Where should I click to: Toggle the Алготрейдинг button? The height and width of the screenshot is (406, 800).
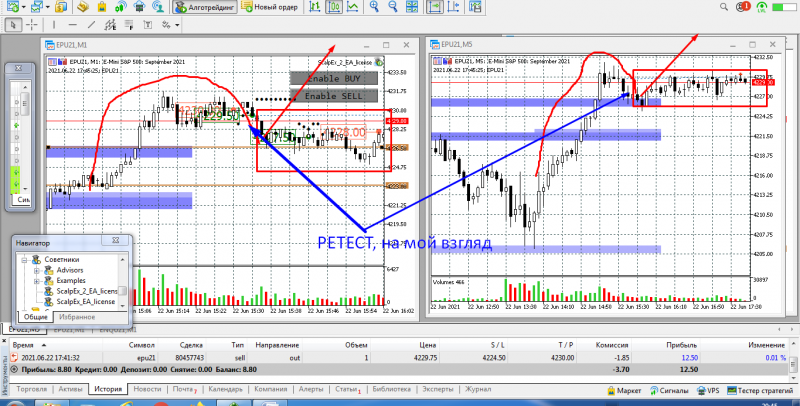coord(205,7)
